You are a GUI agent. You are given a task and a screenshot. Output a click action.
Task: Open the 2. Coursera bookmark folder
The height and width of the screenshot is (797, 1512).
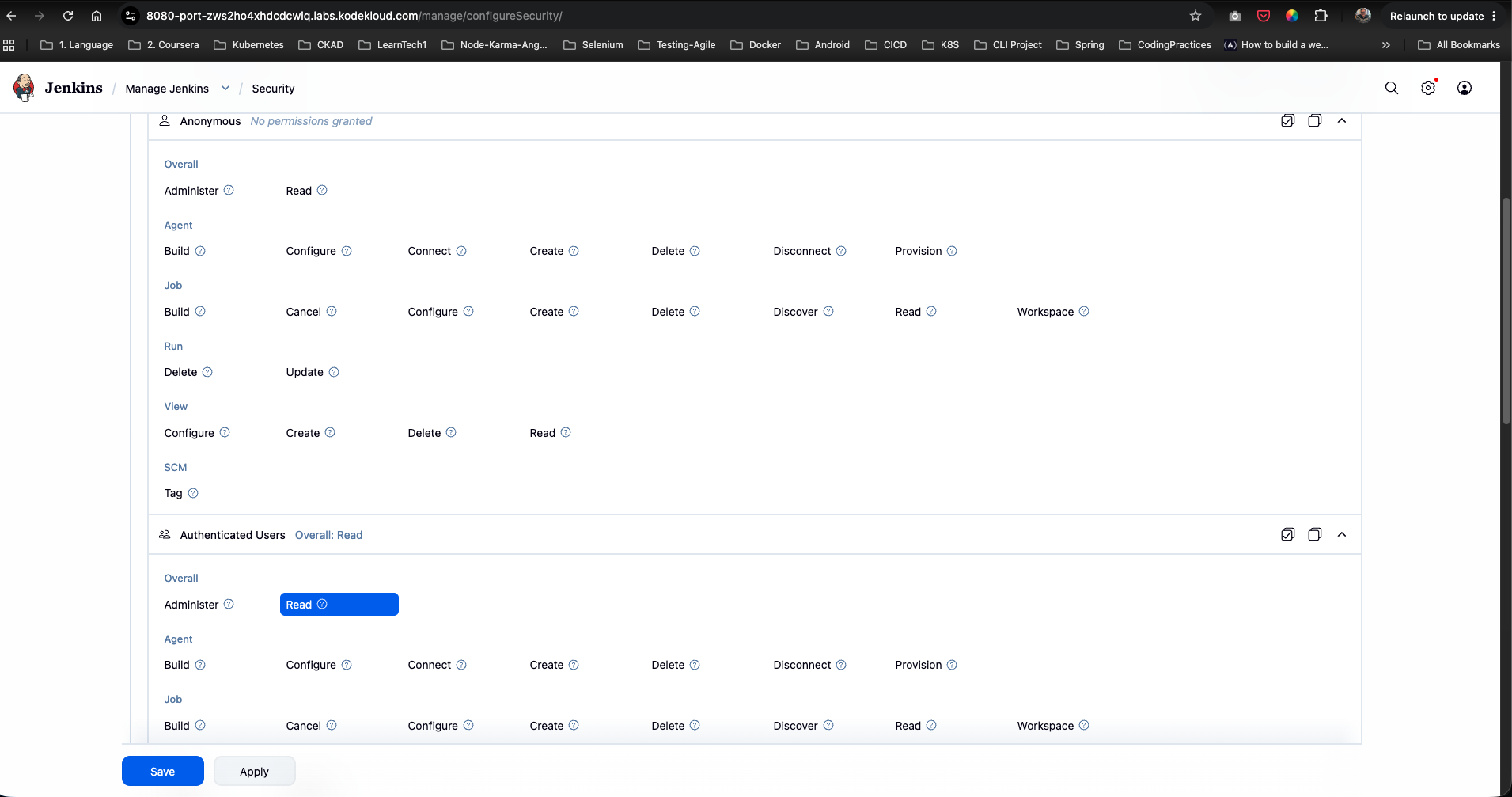coord(164,45)
